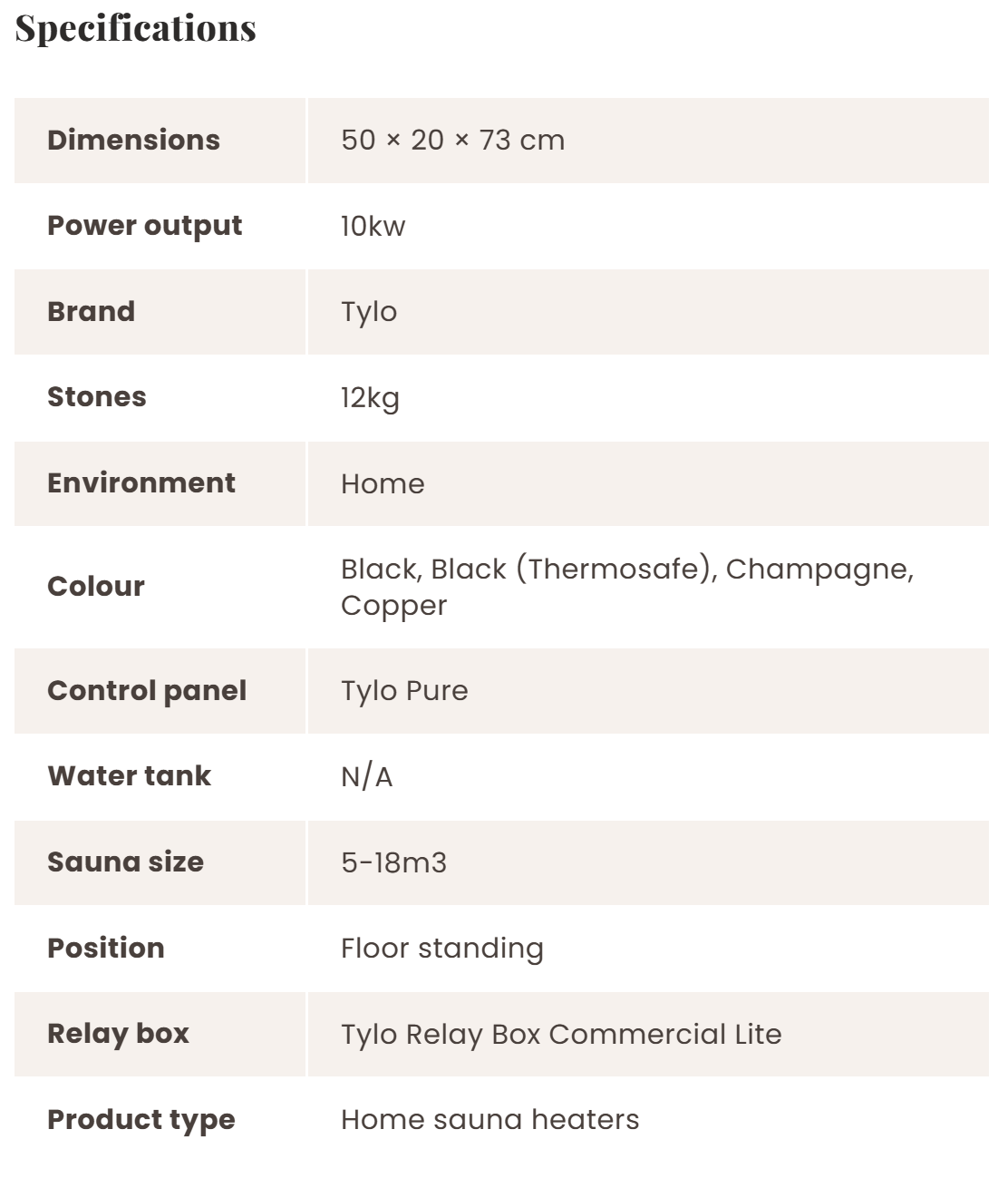The width and height of the screenshot is (1008, 1178).
Task: Click the Dimensions row label
Action: coord(133,140)
